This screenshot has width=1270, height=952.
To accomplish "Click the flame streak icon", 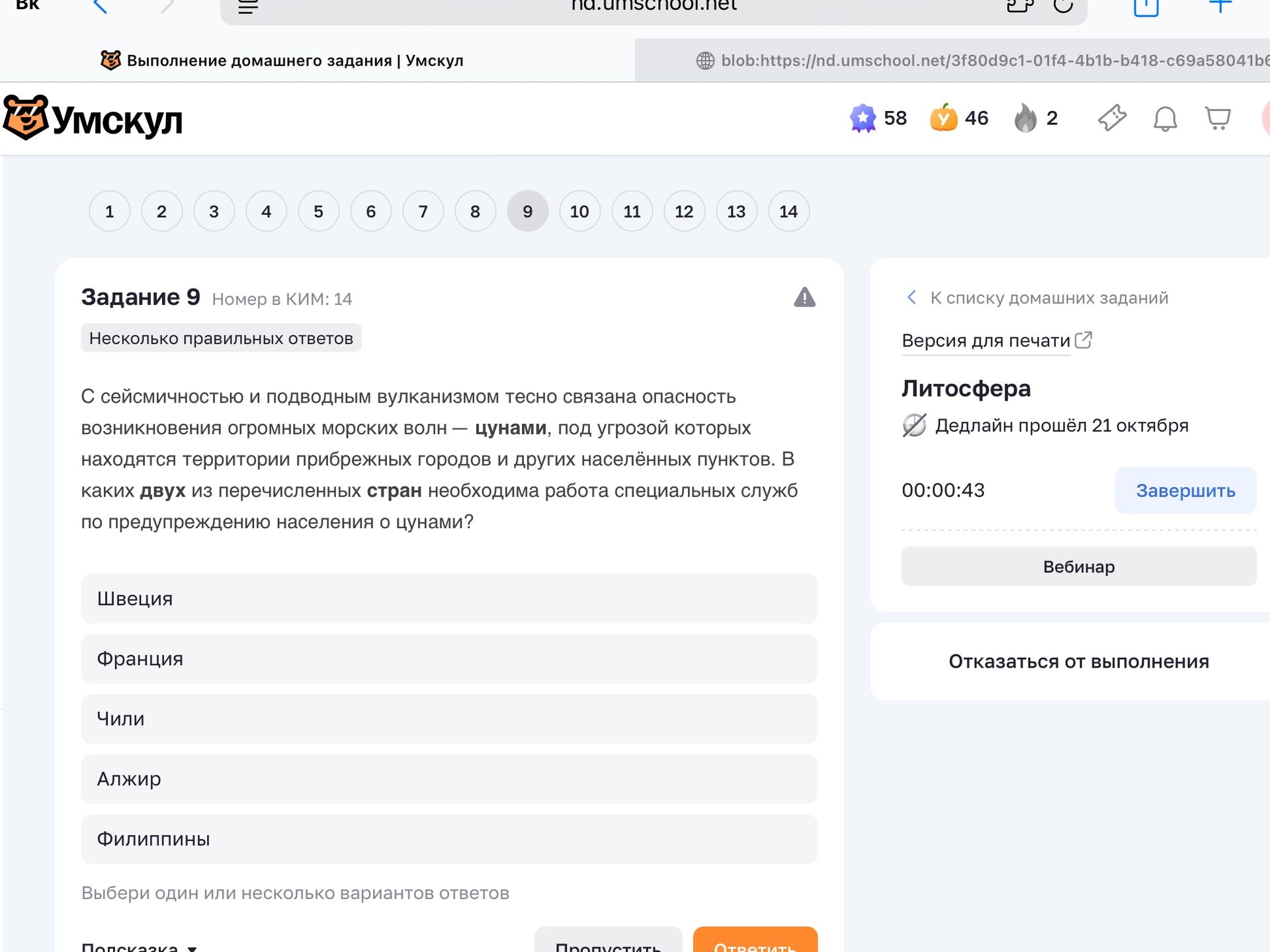I will [1025, 118].
